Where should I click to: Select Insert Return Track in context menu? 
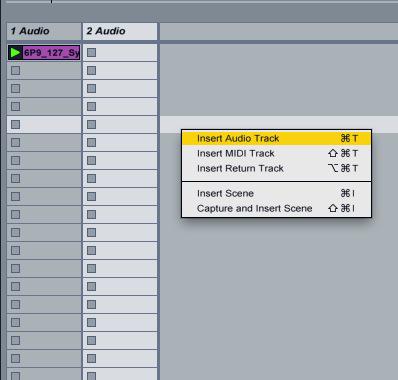(x=276, y=168)
